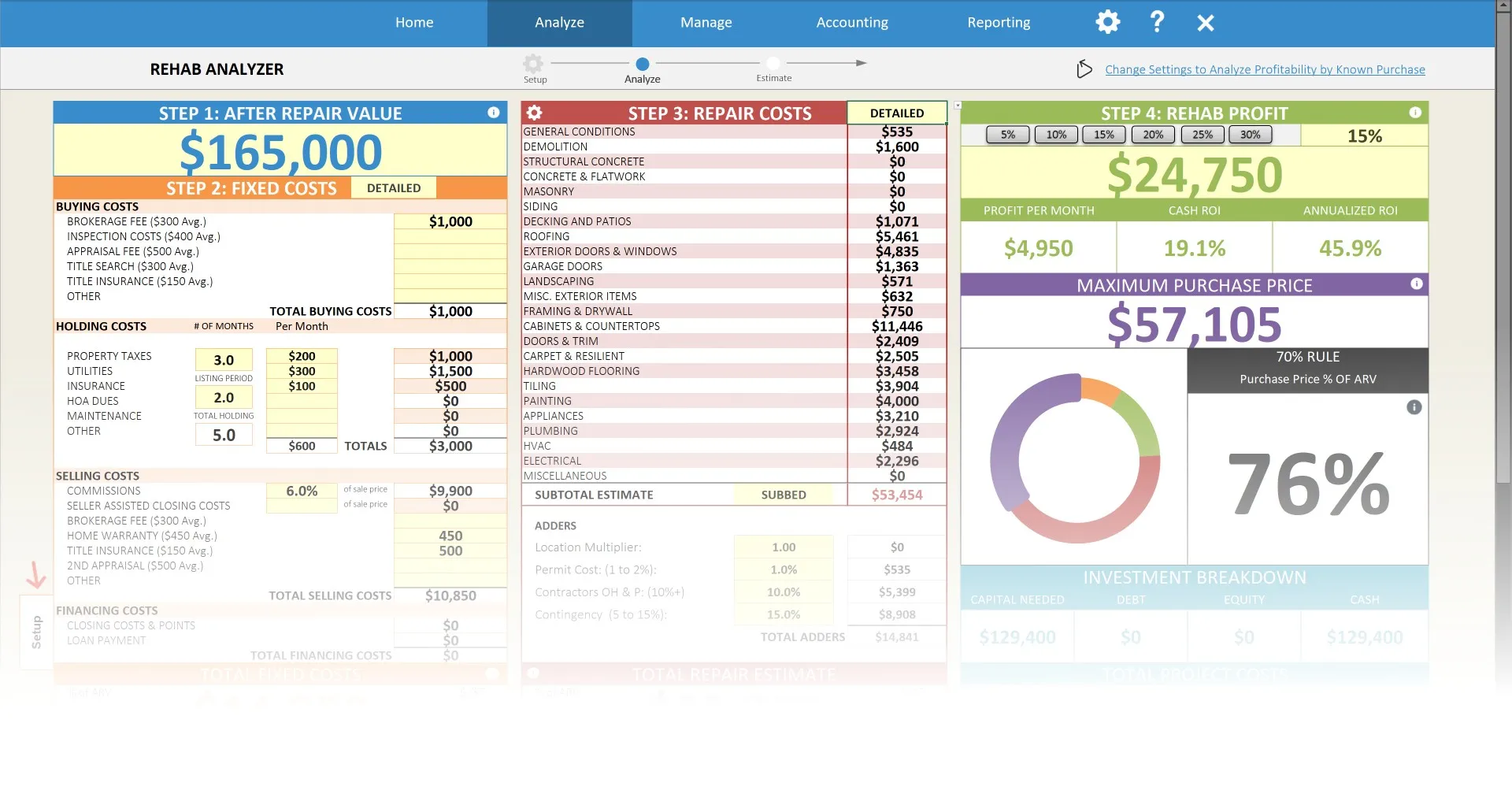Click the $53,454 subtotal estimate value
Image resolution: width=1512 pixels, height=790 pixels.
click(897, 495)
